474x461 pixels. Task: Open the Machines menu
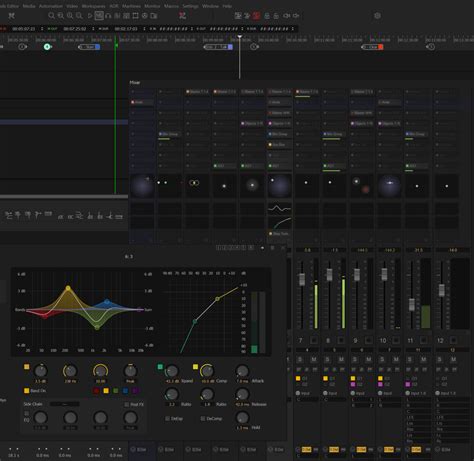tap(131, 6)
